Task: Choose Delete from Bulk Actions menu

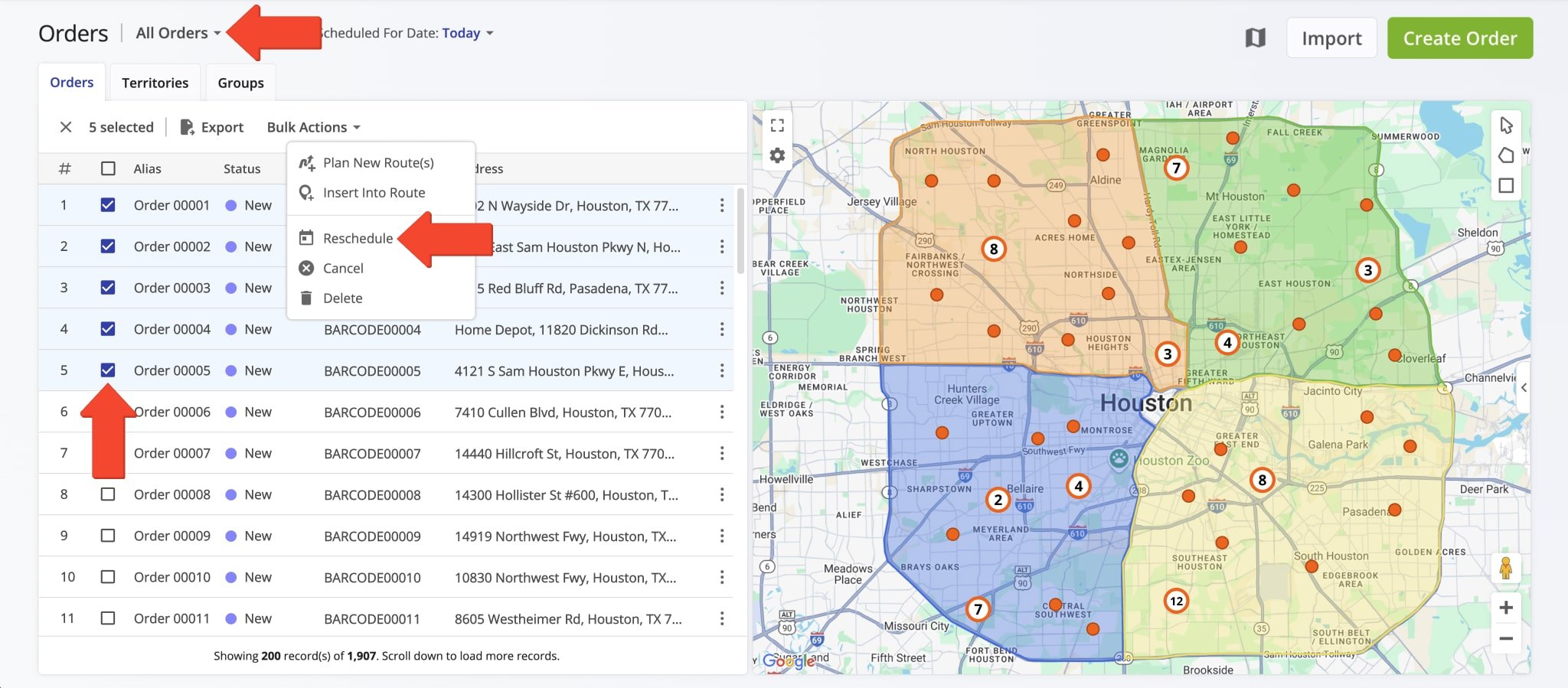Action: coord(381,298)
